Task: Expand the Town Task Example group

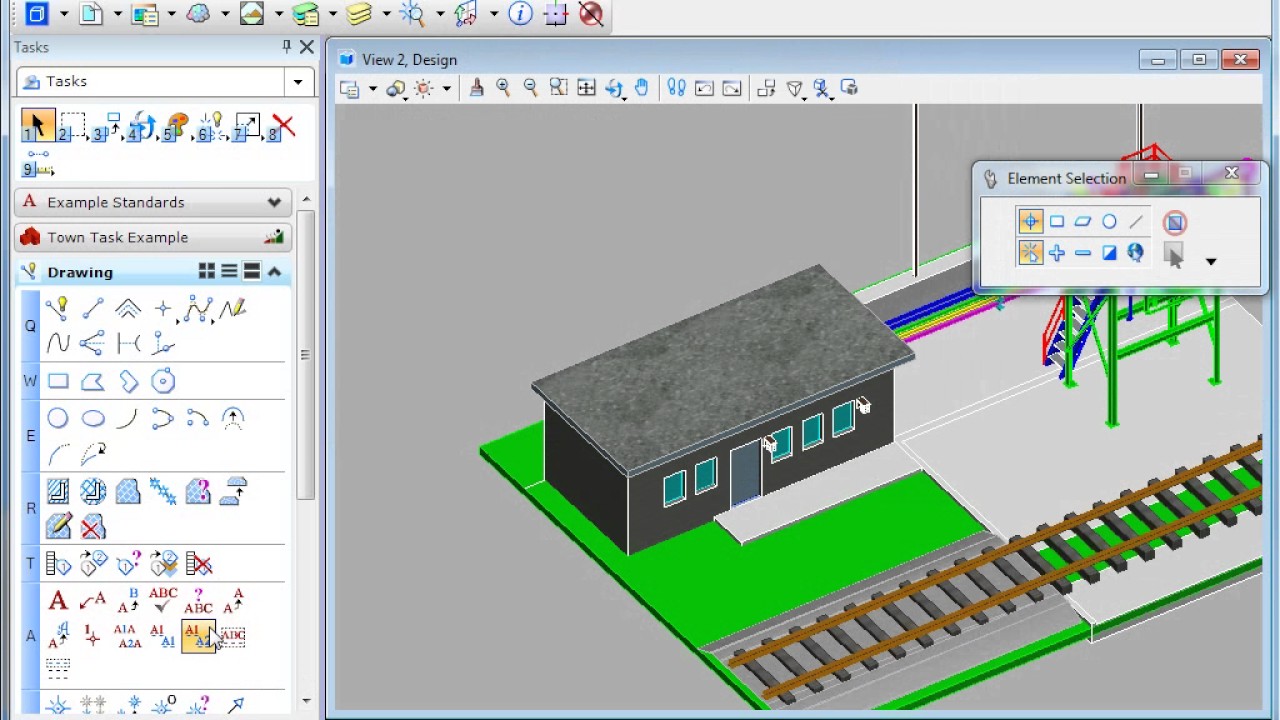Action: 273,237
